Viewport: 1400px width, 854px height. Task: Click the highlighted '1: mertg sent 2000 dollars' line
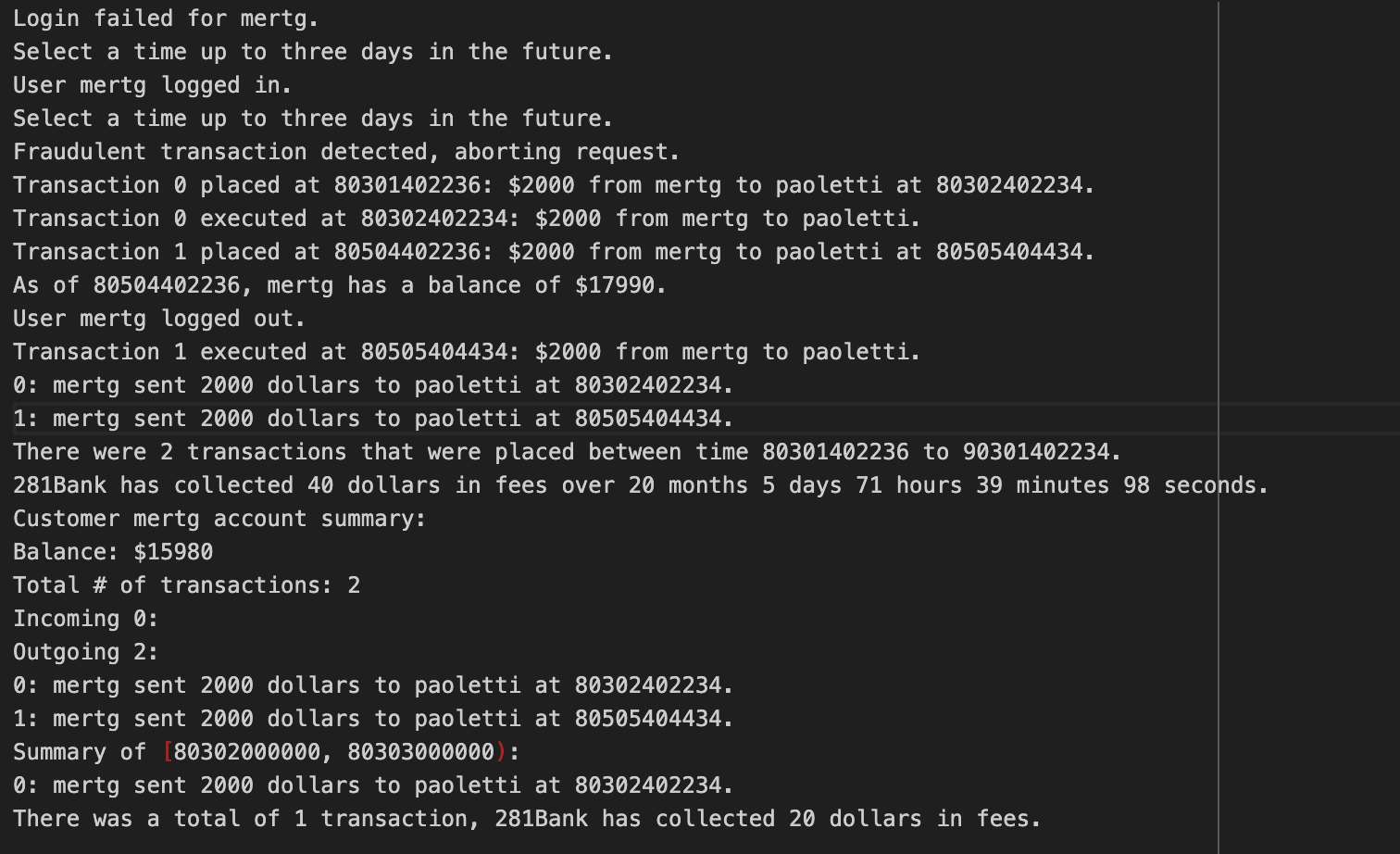[373, 419]
